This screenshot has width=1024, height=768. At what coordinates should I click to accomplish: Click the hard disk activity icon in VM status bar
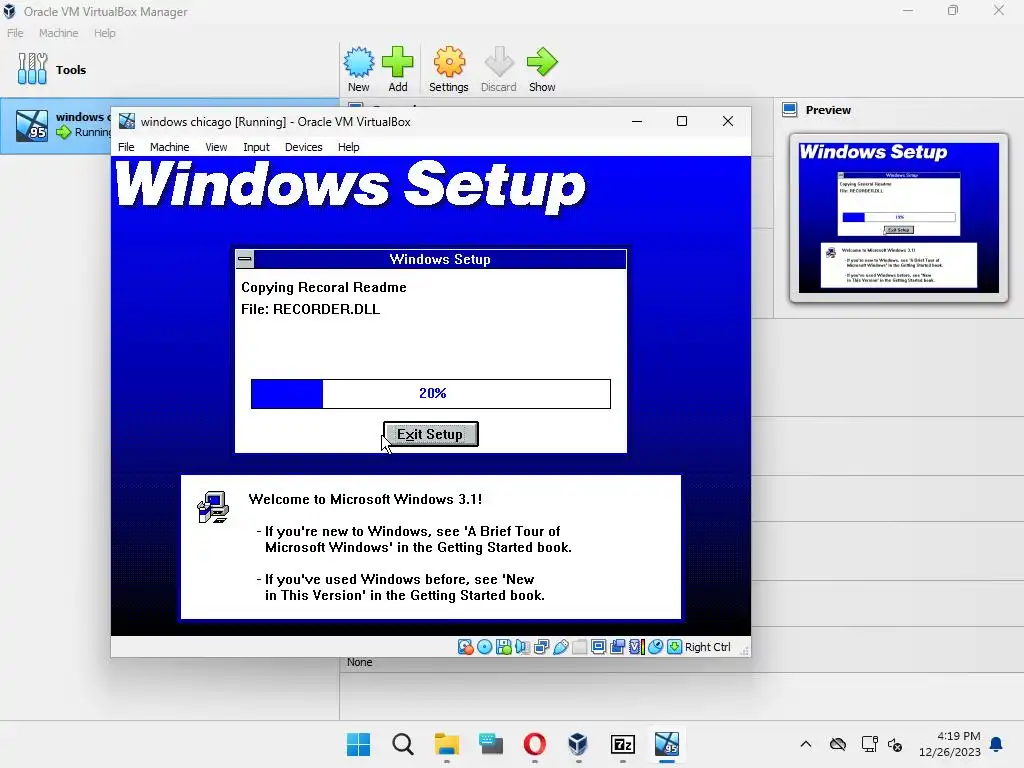(465, 647)
